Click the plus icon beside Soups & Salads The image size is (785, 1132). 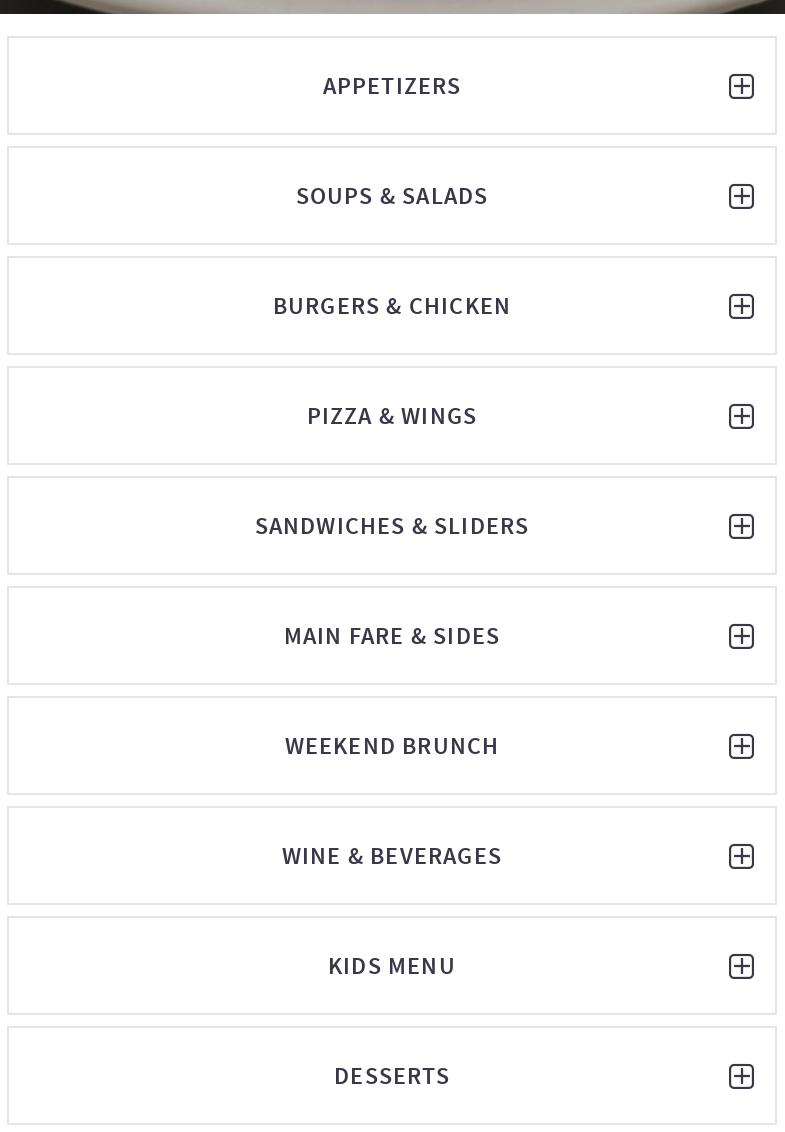pyautogui.click(x=741, y=196)
